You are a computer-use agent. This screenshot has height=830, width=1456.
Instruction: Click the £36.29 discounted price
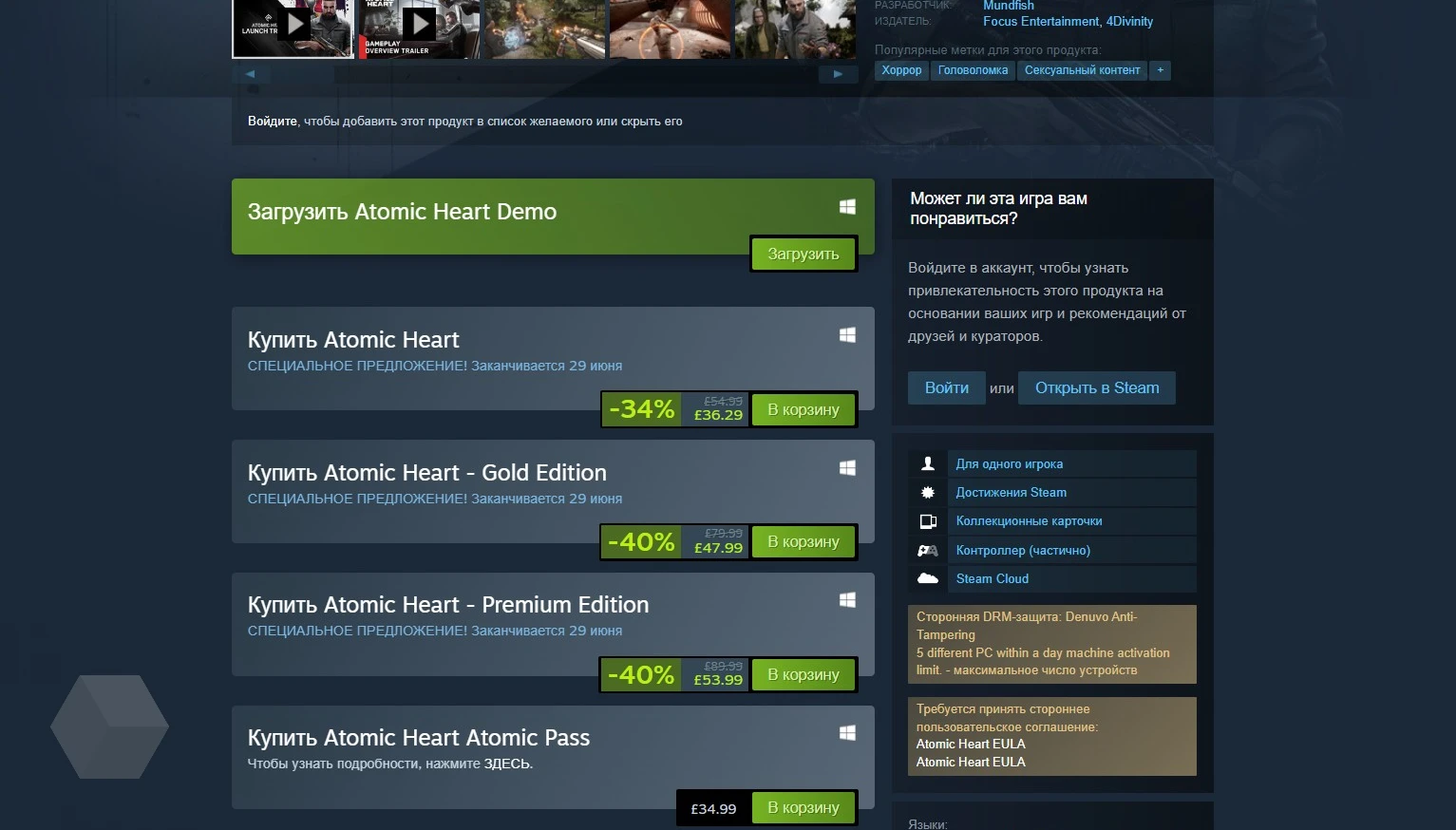[718, 415]
